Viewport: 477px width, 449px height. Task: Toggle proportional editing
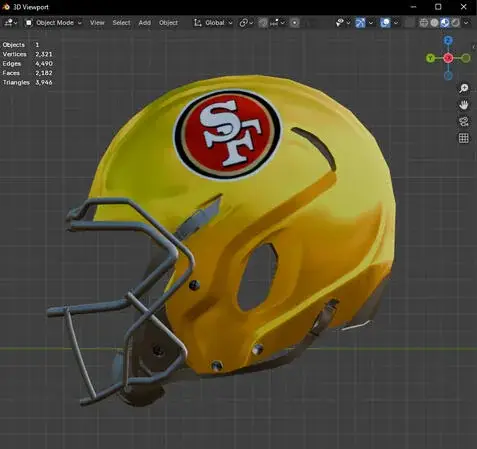click(295, 23)
